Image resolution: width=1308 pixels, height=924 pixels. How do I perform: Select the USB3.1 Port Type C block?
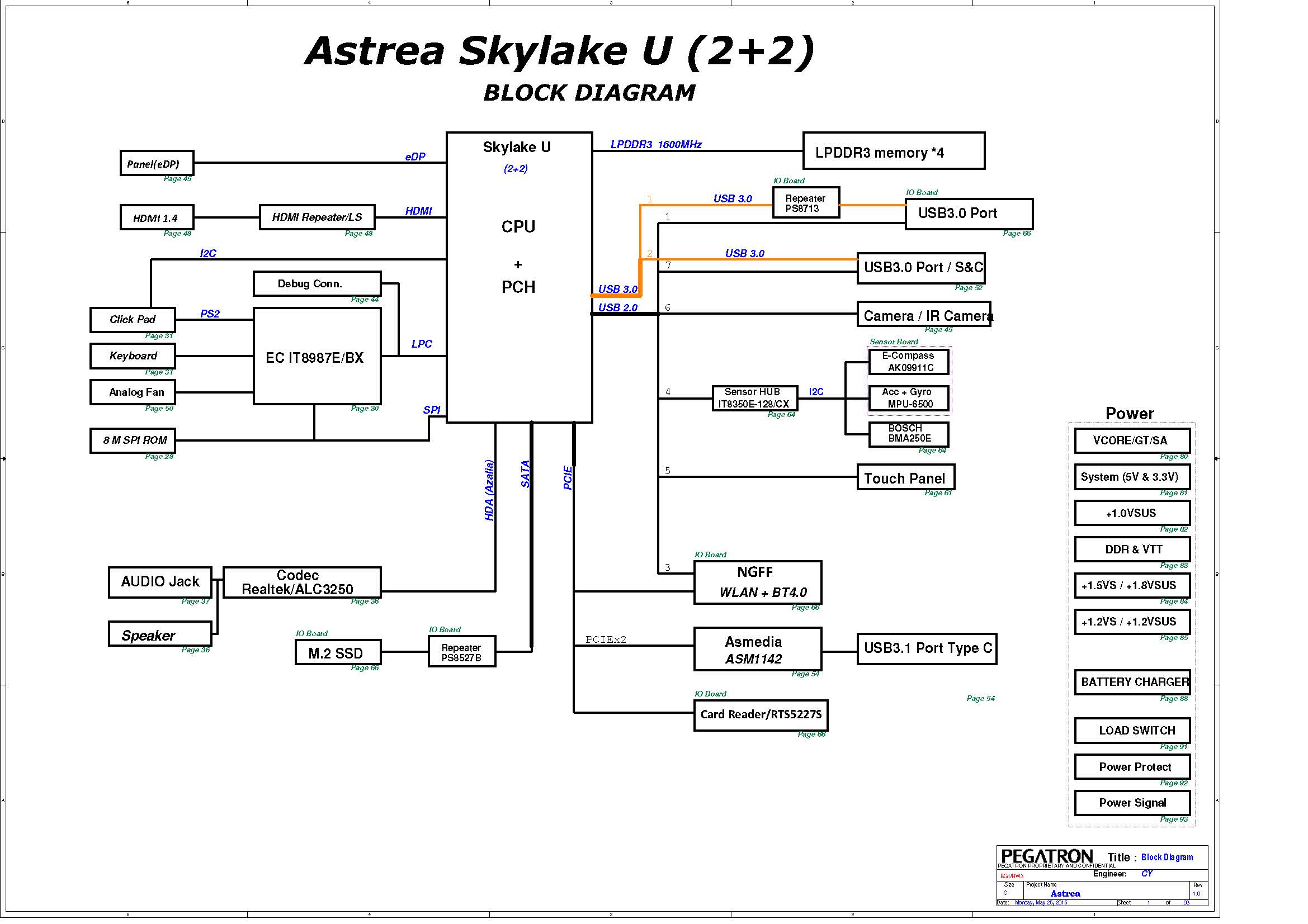tap(926, 648)
